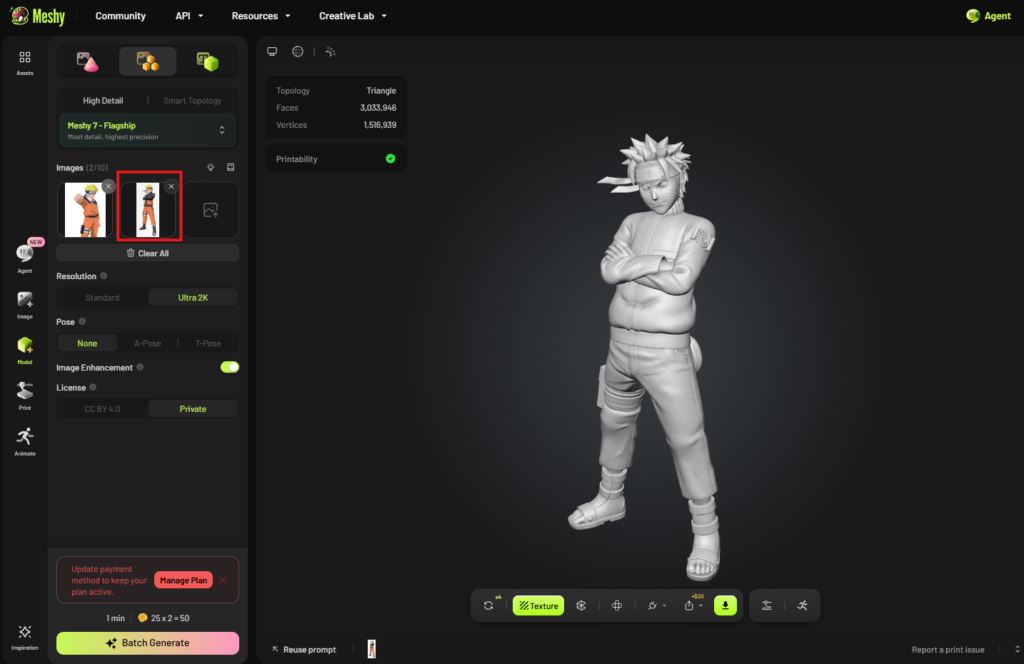Viewport: 1024px width, 664px height.
Task: Click the Pose info icon
Action: coord(82,322)
